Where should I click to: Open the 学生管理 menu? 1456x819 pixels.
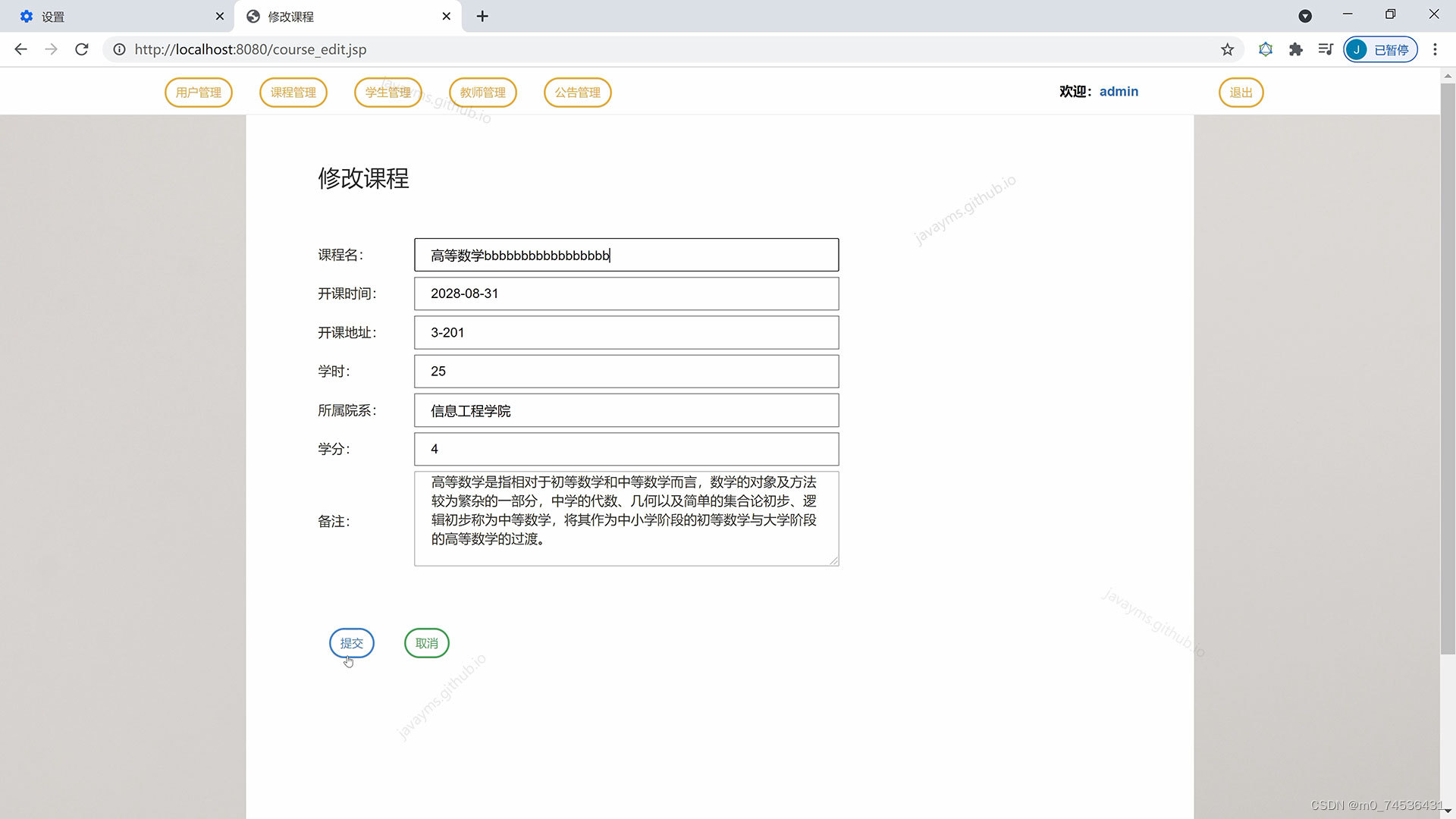388,93
